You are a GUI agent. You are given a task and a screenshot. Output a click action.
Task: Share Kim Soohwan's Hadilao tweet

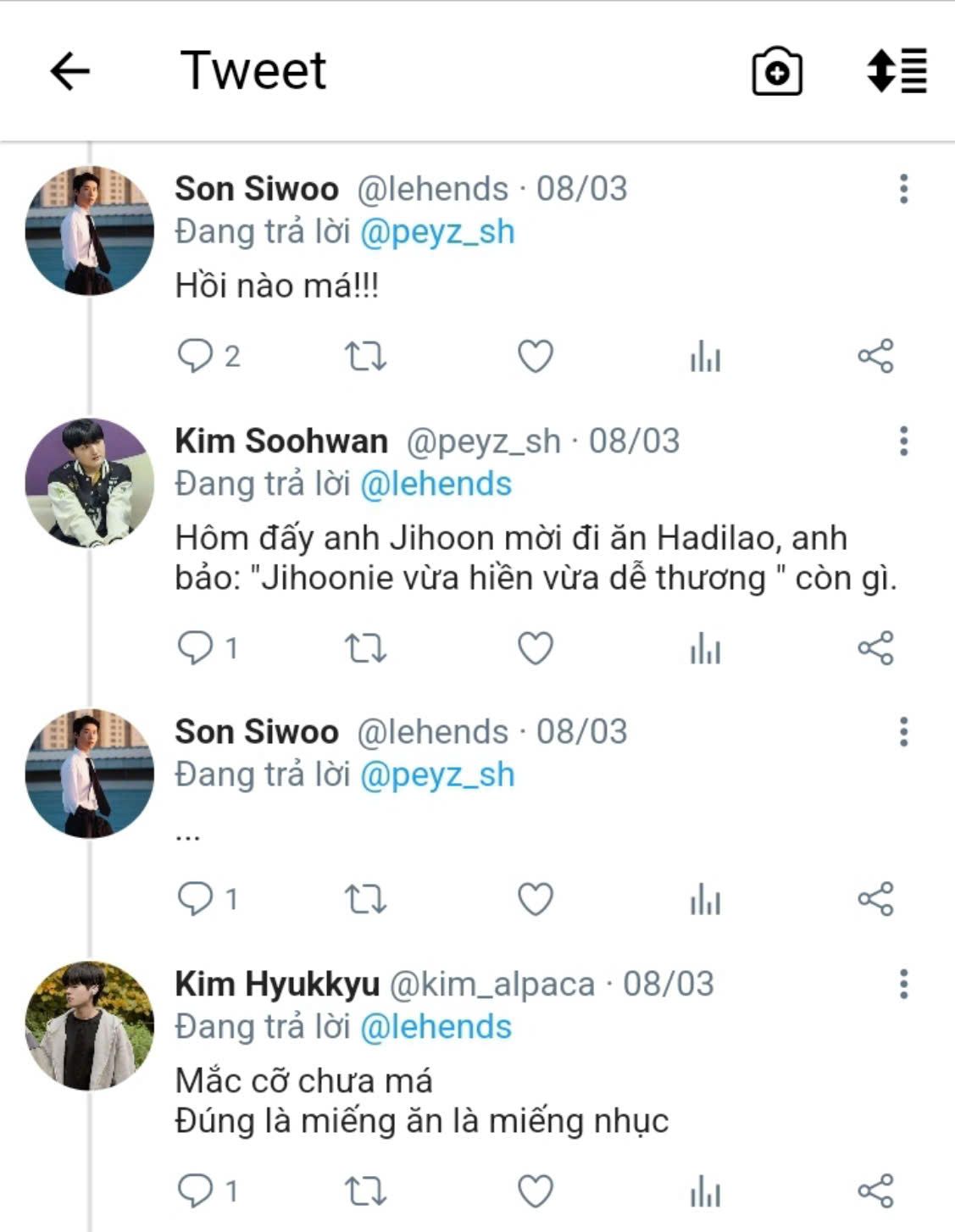click(x=875, y=648)
